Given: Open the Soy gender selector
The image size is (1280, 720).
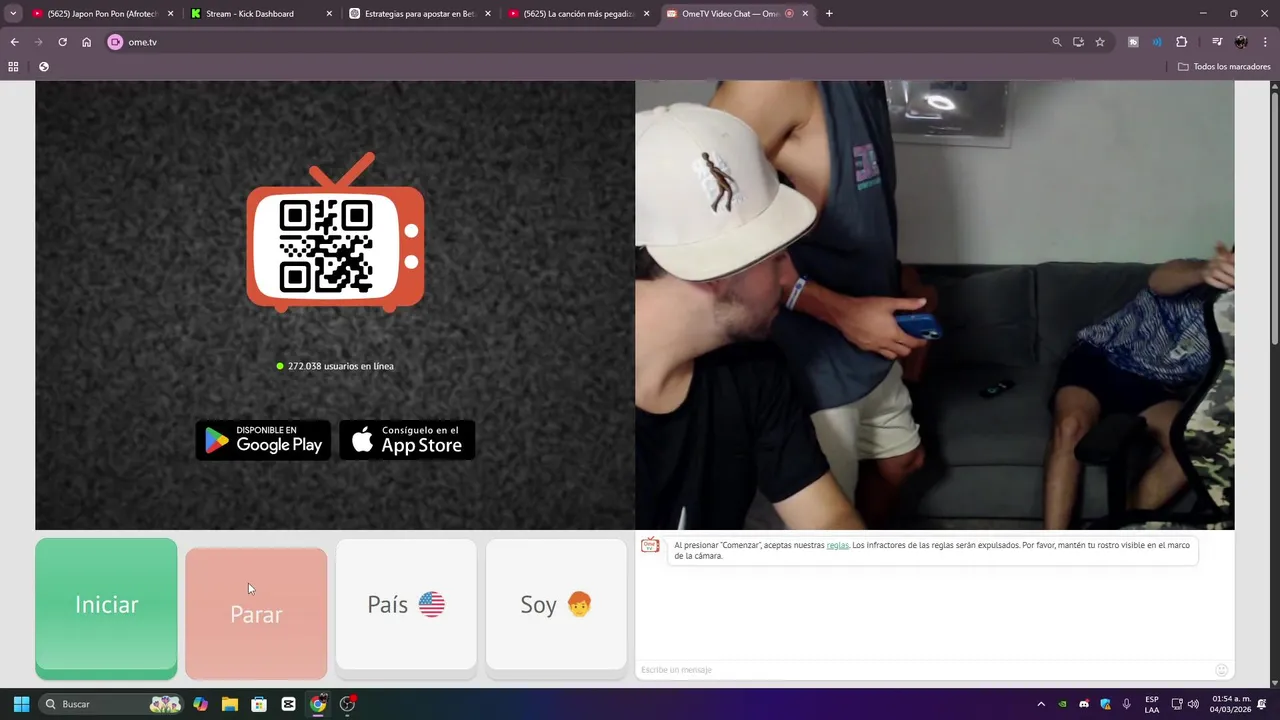Looking at the screenshot, I should coord(556,604).
